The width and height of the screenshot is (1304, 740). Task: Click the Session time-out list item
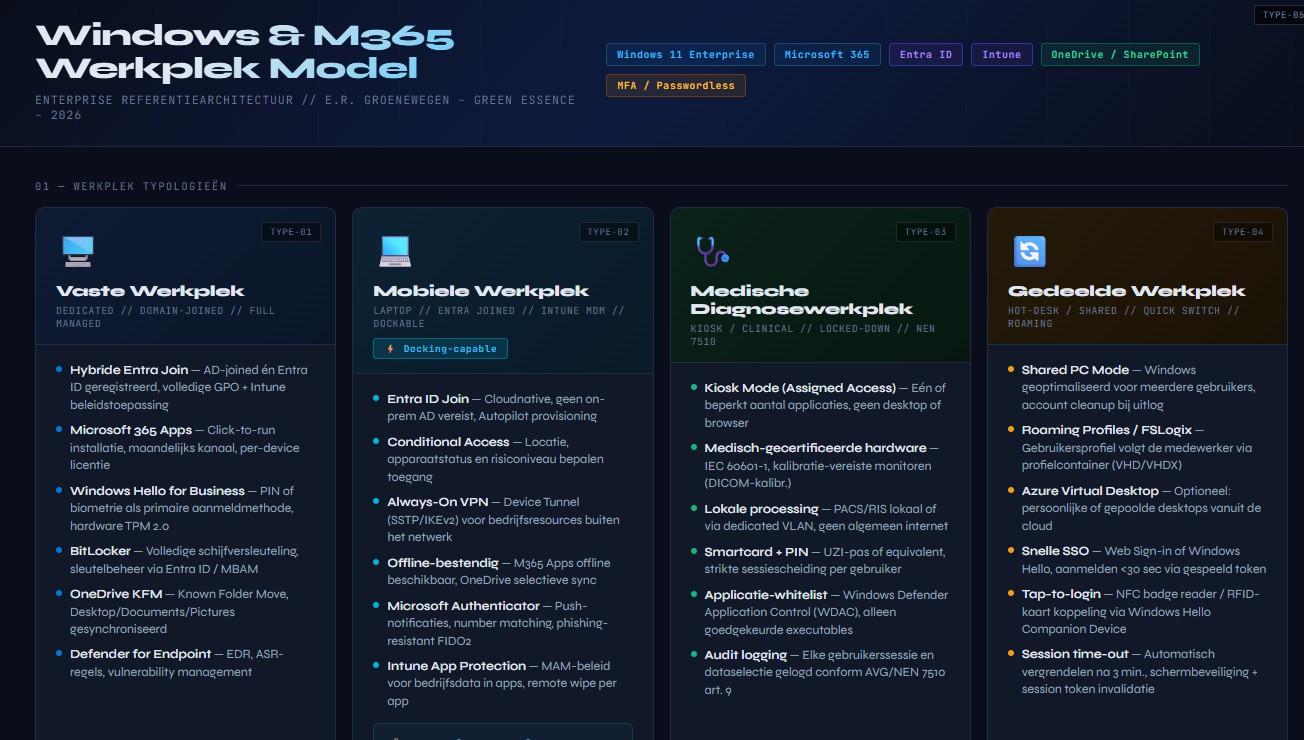coord(1137,671)
